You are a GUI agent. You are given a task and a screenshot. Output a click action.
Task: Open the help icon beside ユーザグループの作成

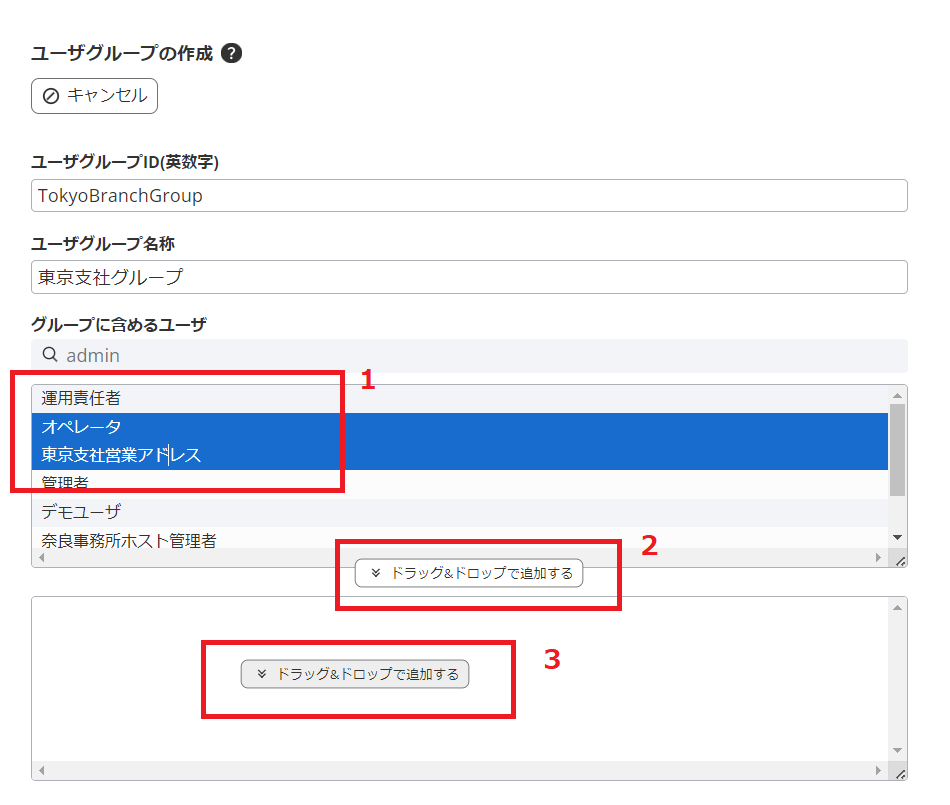pyautogui.click(x=231, y=54)
